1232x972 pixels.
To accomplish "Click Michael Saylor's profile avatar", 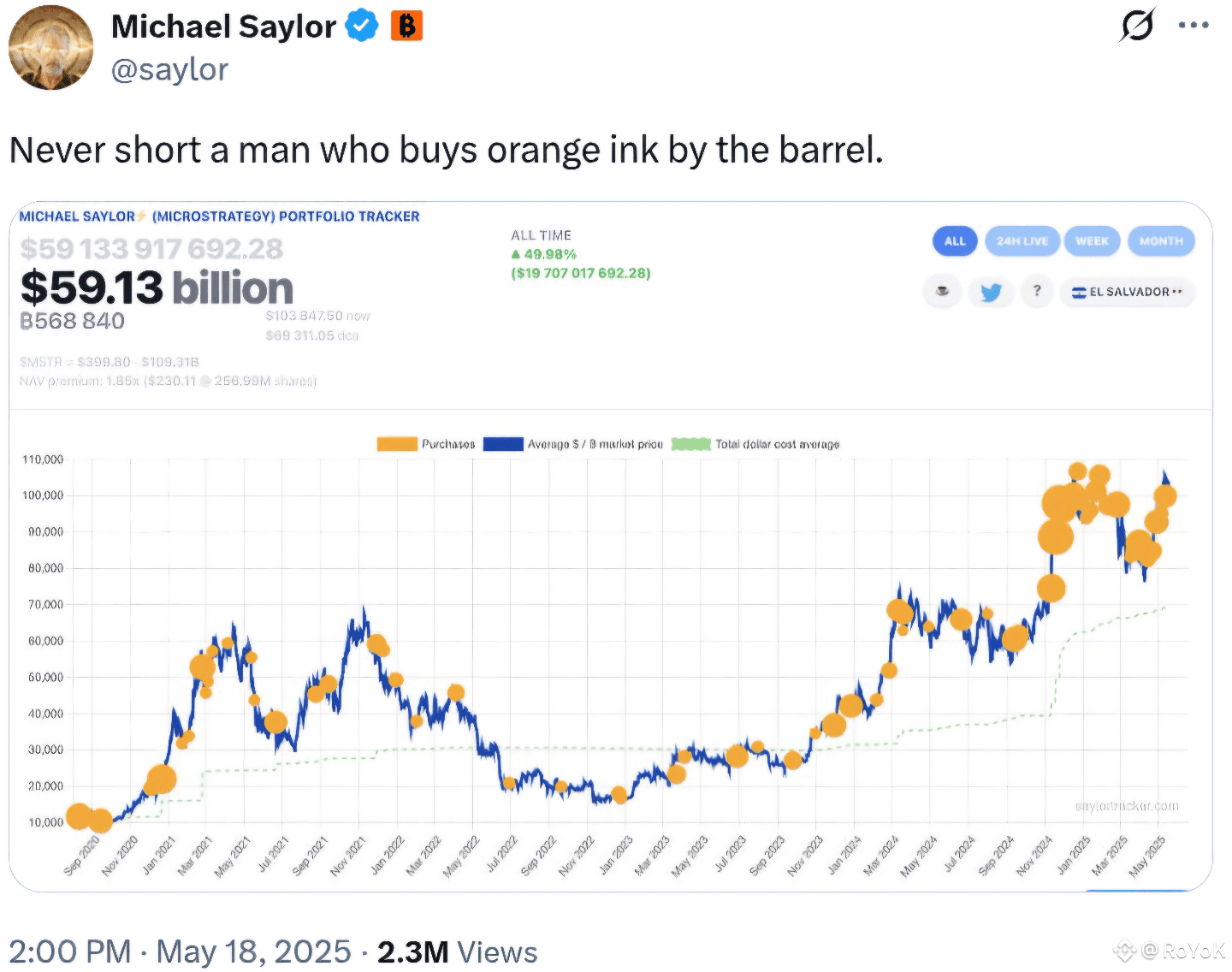I will tap(50, 47).
